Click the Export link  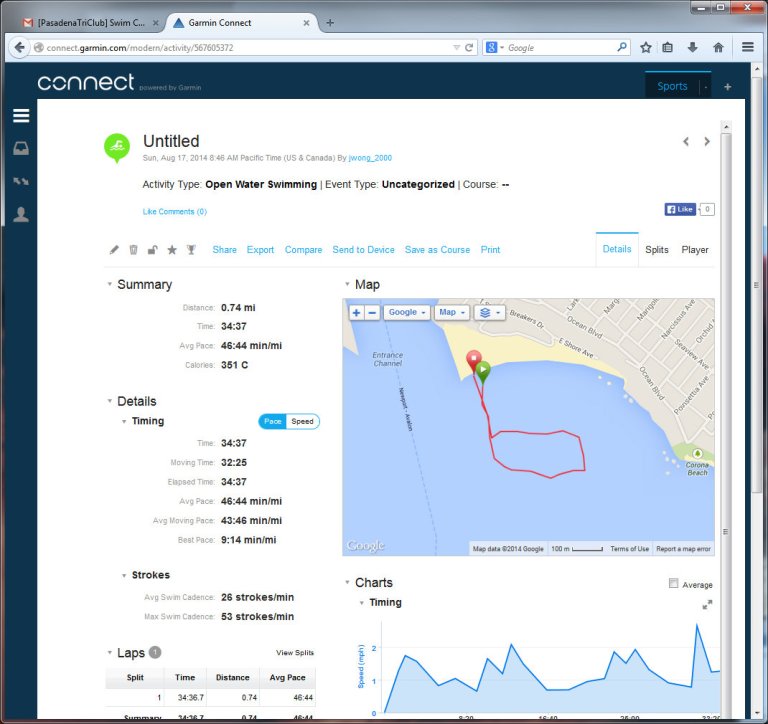(x=260, y=250)
